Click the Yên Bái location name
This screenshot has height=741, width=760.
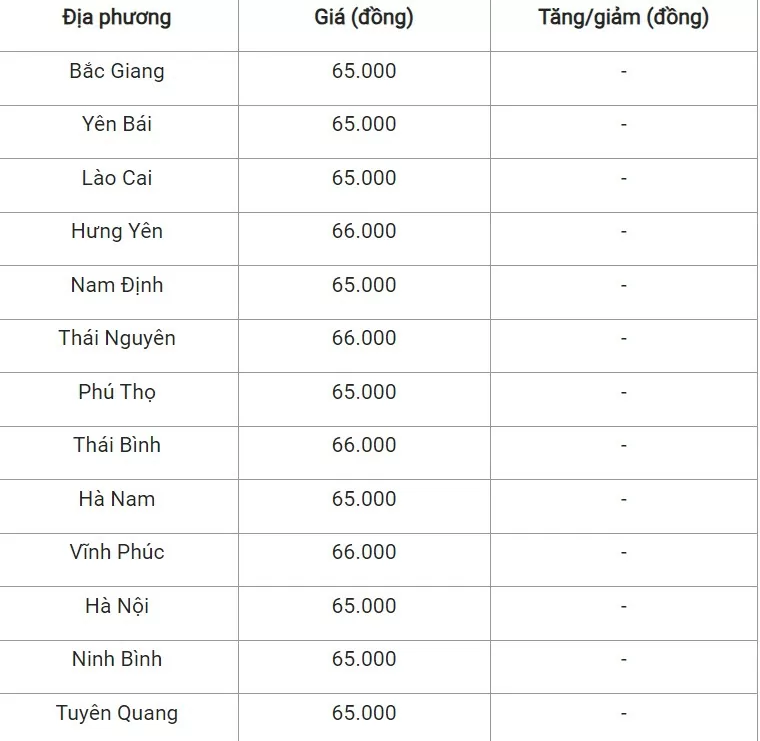(x=117, y=124)
